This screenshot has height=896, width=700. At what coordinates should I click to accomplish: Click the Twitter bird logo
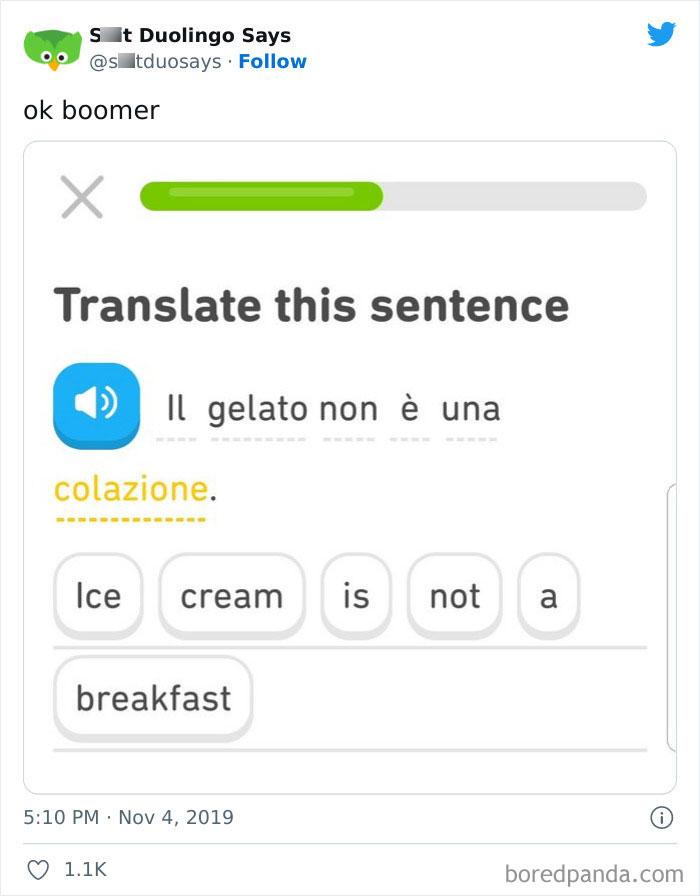[662, 34]
